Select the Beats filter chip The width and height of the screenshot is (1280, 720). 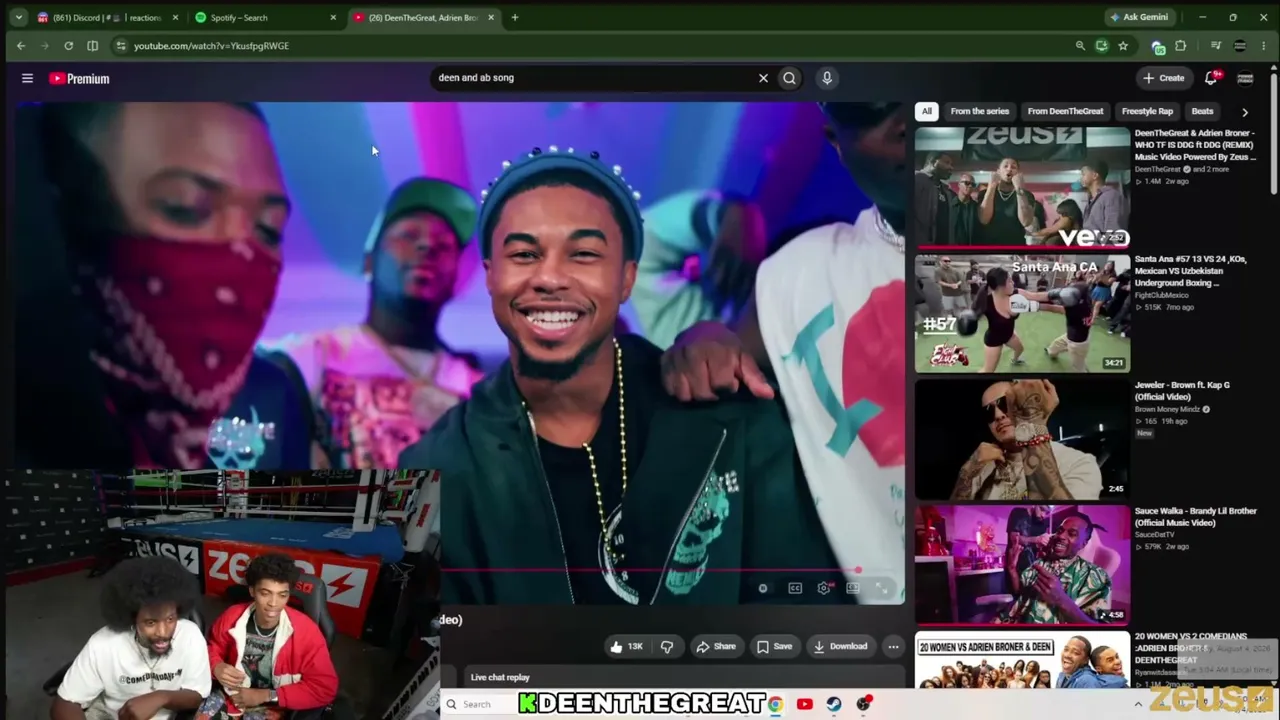point(1202,111)
